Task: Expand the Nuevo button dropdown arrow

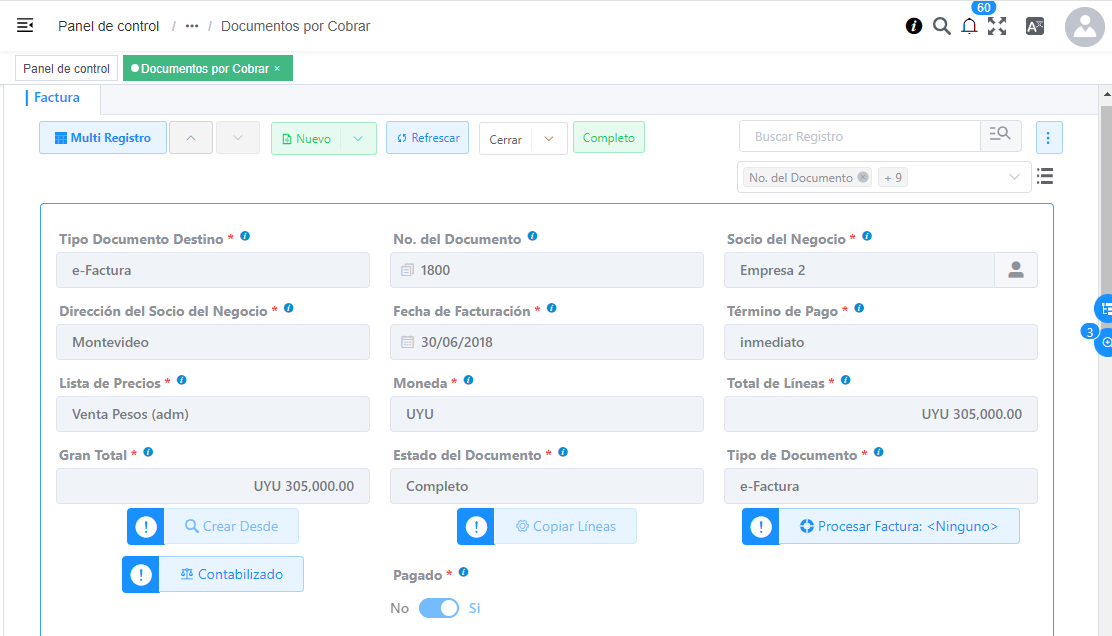Action: click(358, 139)
